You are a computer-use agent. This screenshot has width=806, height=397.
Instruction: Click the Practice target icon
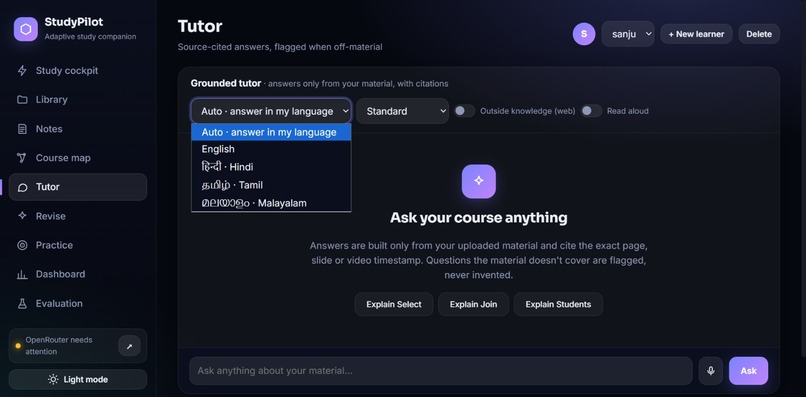point(22,245)
